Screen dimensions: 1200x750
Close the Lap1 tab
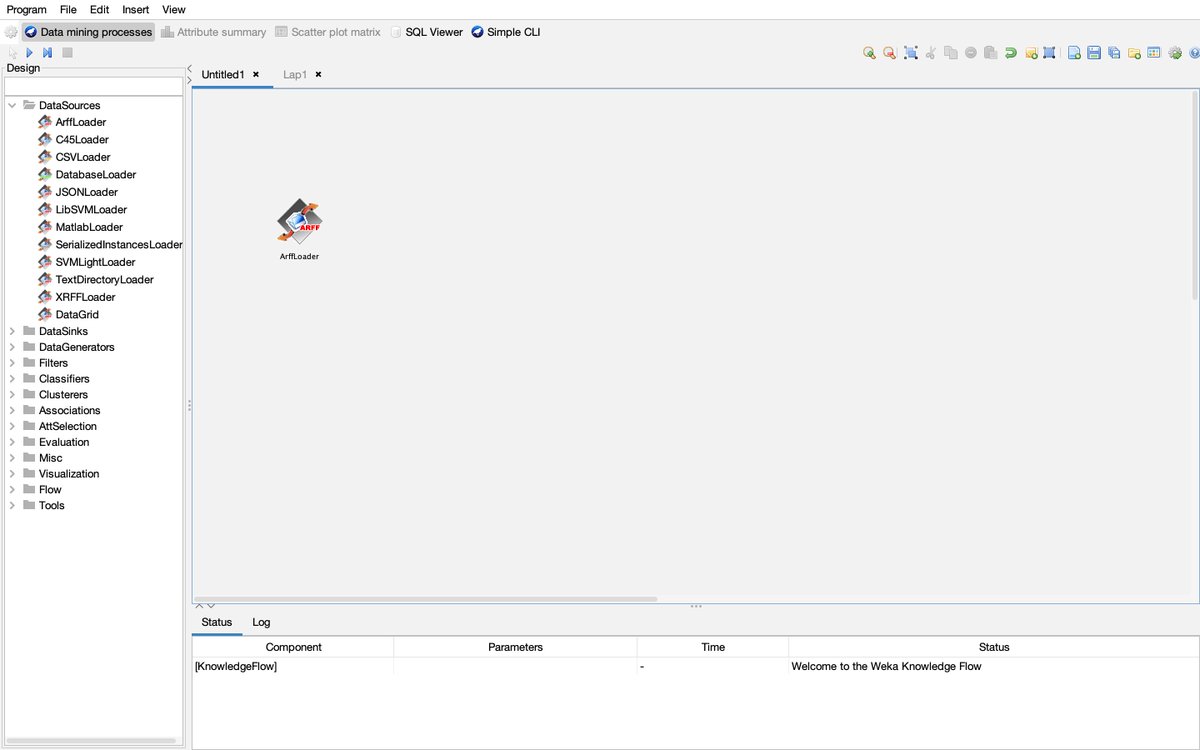tap(318, 75)
